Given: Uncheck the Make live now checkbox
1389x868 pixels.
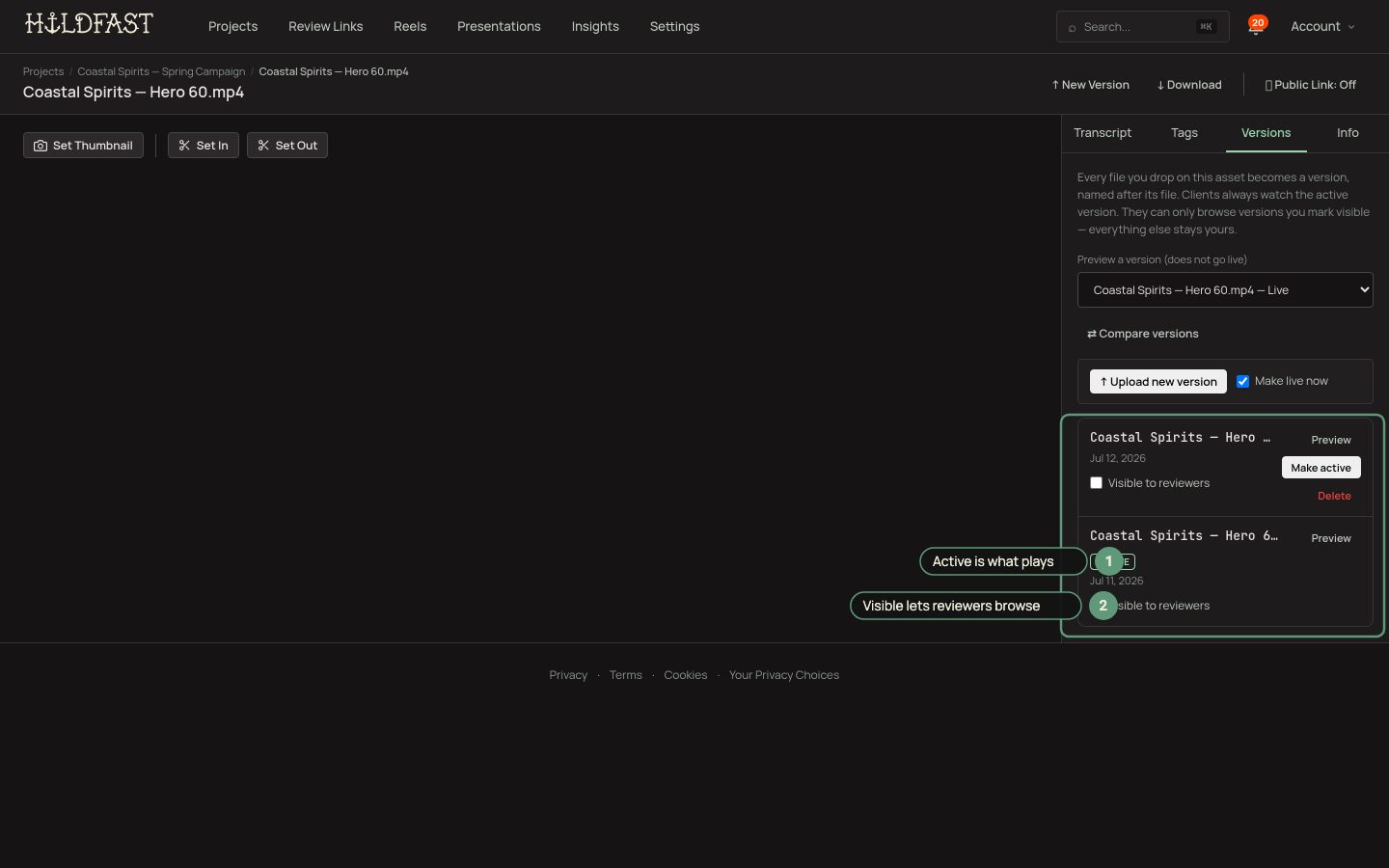Looking at the screenshot, I should pos(1243,381).
